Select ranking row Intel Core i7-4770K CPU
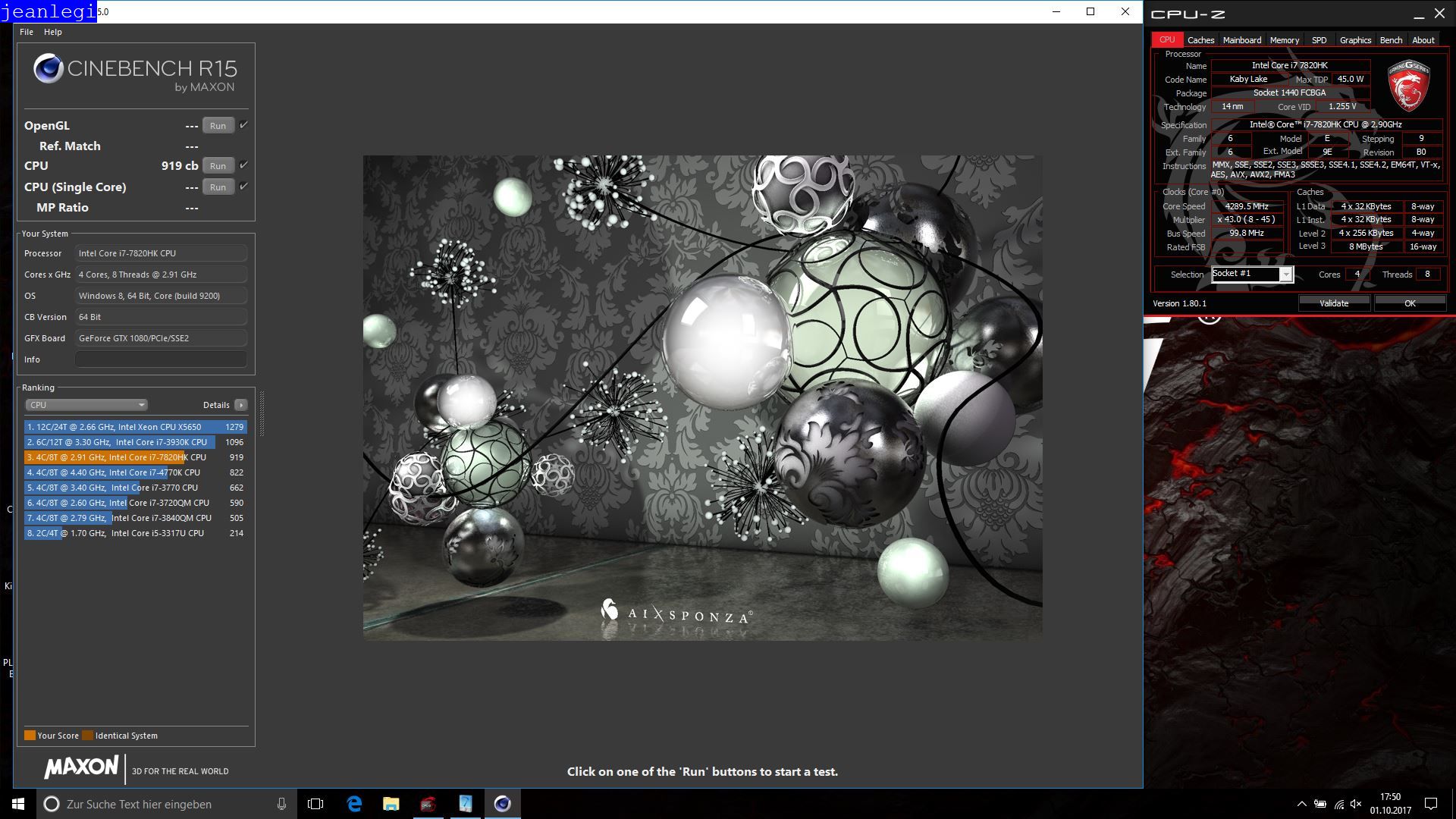Image resolution: width=1456 pixels, height=819 pixels. (135, 472)
